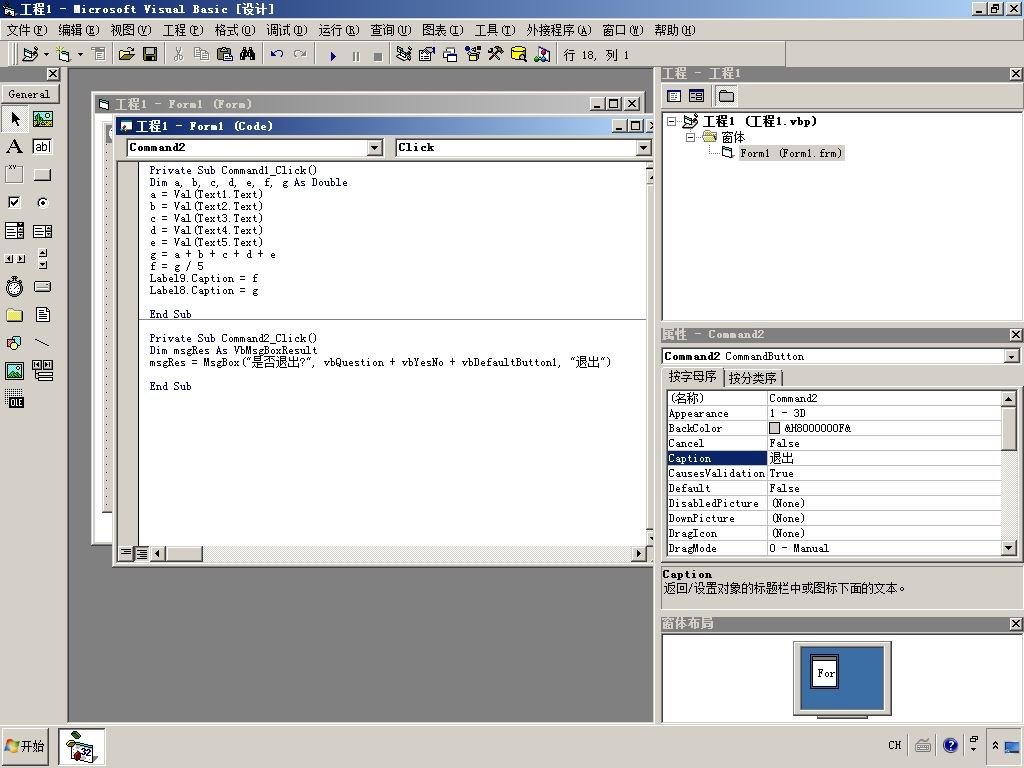This screenshot has width=1024, height=768.
Task: Click the Find binoculars toolbar icon
Action: (x=248, y=54)
